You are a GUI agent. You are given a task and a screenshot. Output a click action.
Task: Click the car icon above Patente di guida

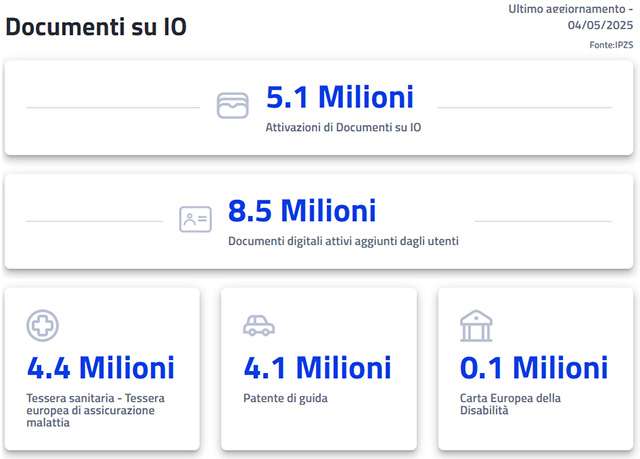click(x=259, y=326)
